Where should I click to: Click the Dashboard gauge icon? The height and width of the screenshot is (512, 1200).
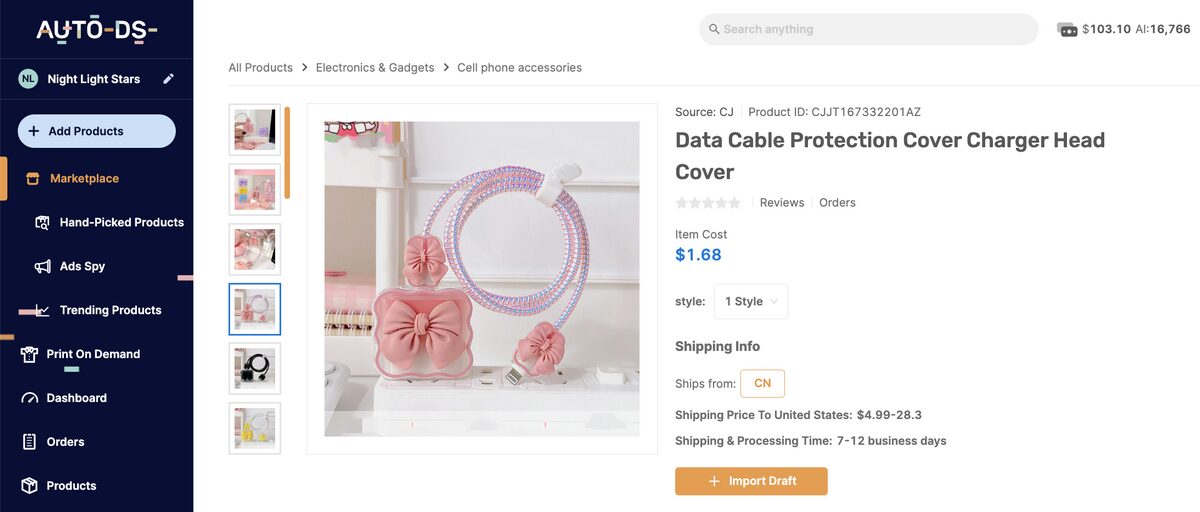click(x=29, y=398)
